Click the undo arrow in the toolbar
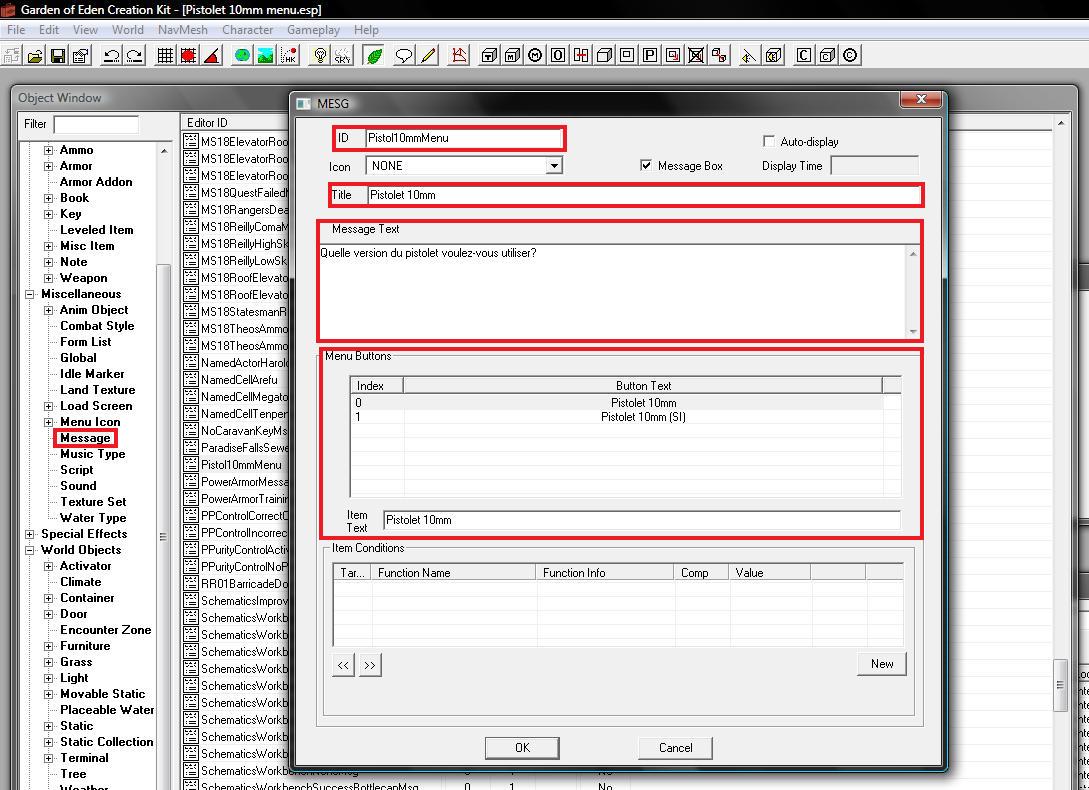This screenshot has height=790, width=1089. (111, 56)
